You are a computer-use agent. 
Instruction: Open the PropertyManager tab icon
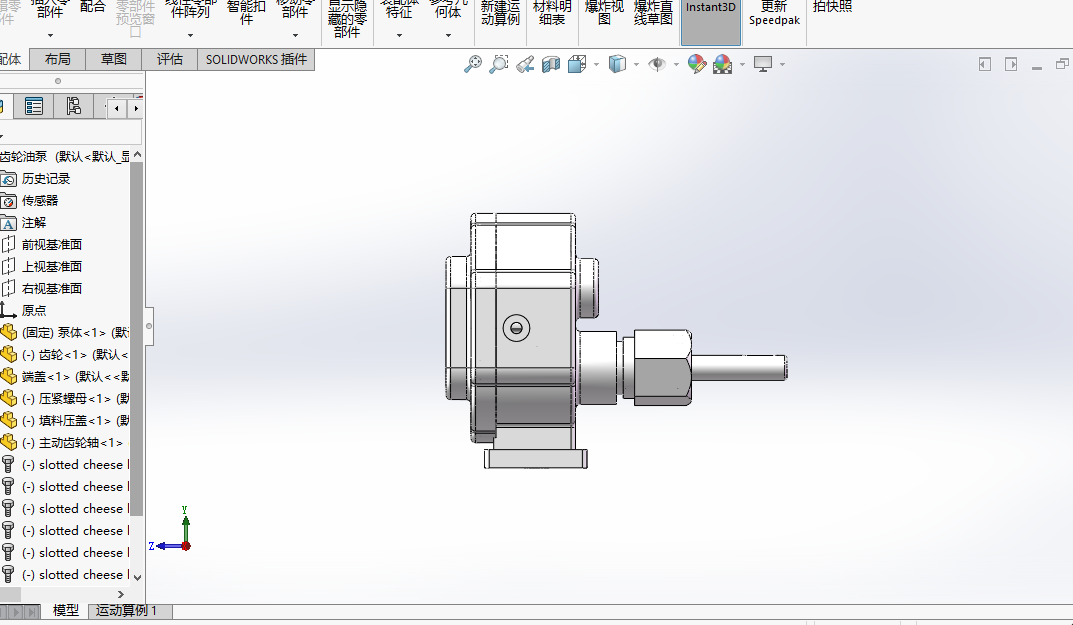tap(34, 107)
